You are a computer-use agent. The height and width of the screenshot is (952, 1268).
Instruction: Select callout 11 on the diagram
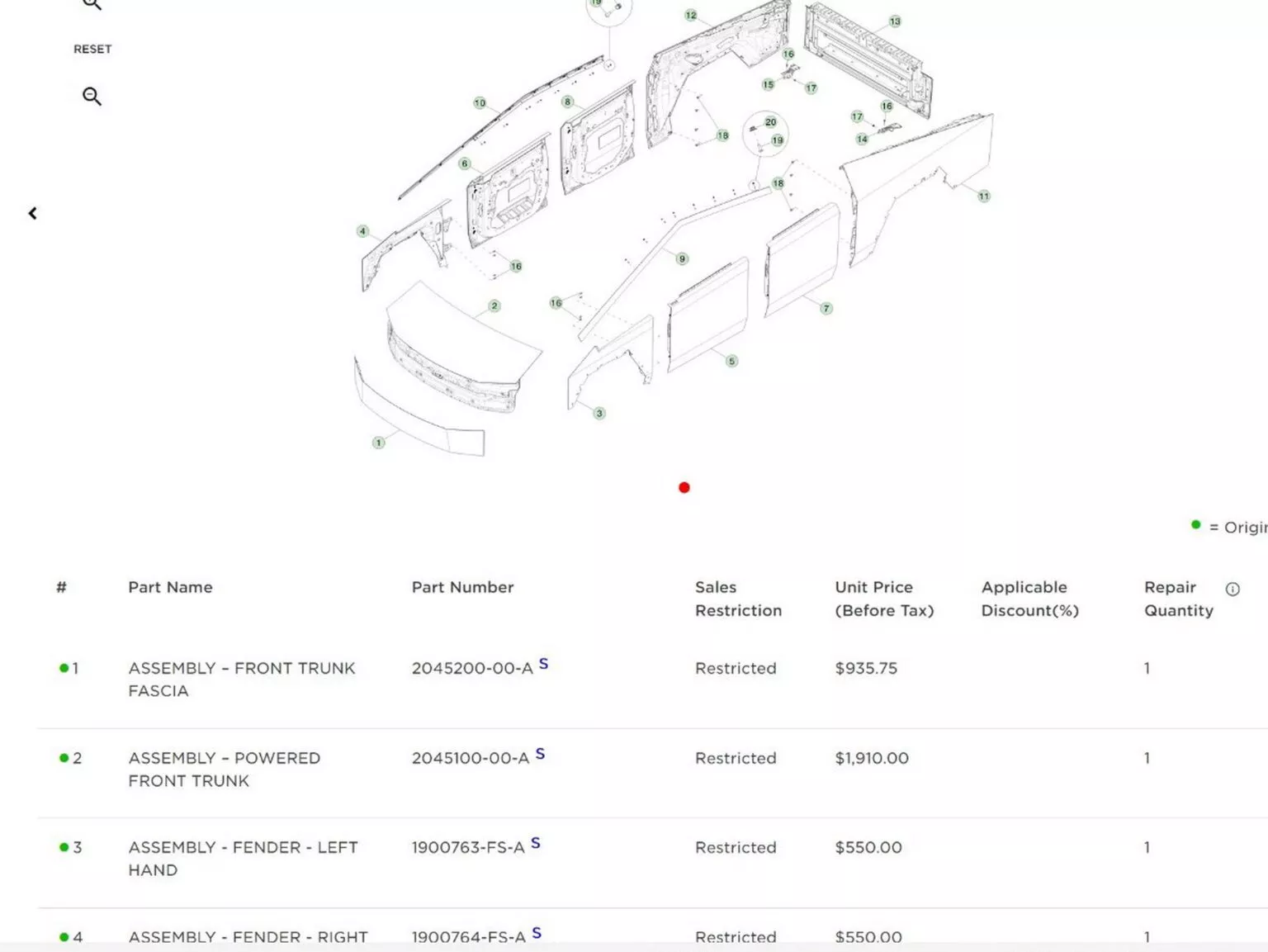(x=983, y=197)
